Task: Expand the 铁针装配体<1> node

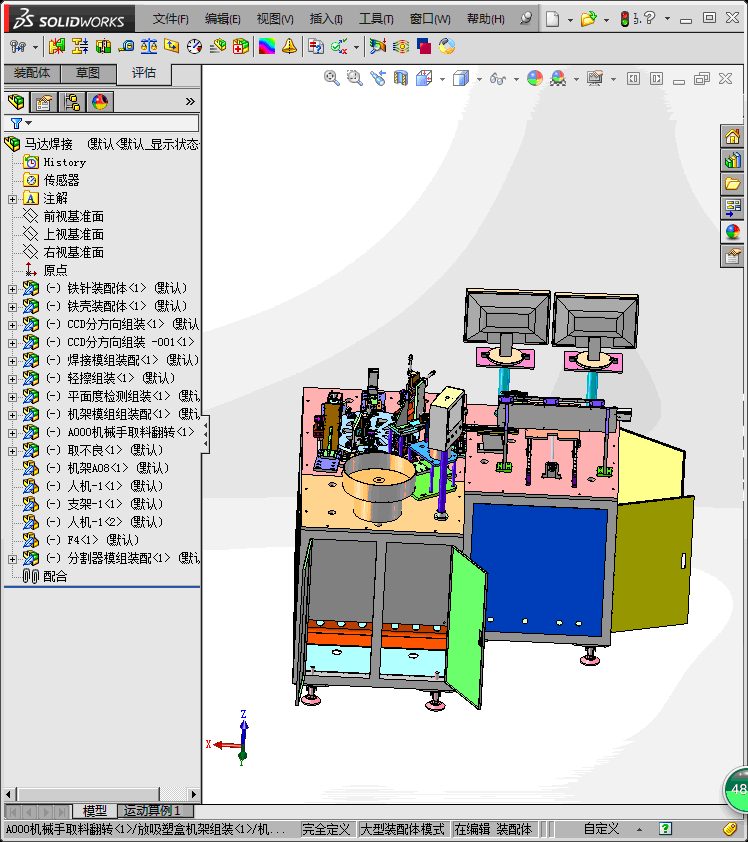Action: click(x=12, y=289)
